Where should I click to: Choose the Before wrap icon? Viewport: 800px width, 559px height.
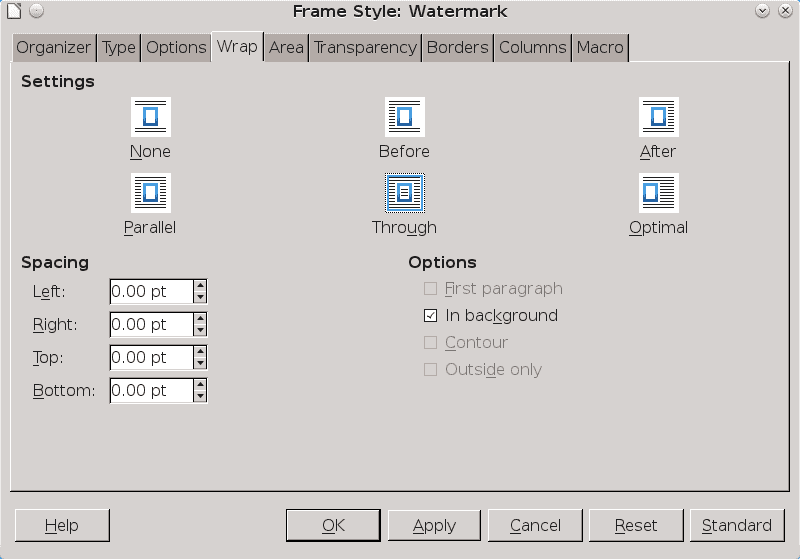click(404, 117)
